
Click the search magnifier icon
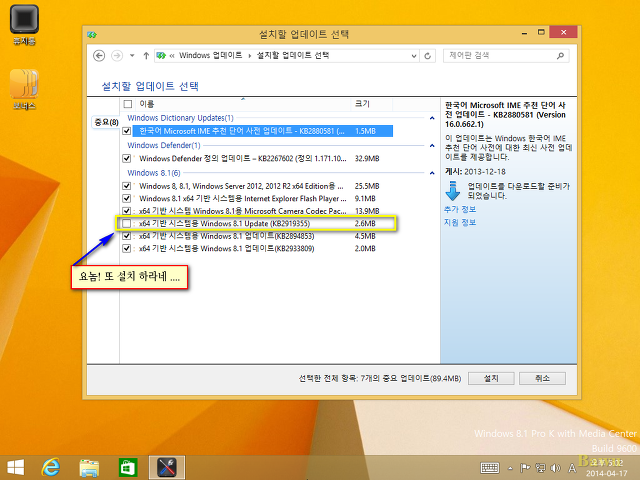tap(560, 56)
